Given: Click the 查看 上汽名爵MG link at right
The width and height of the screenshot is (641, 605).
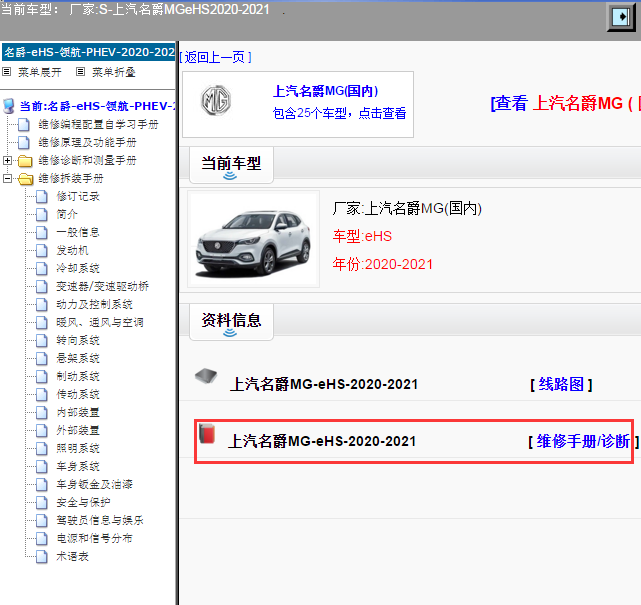Looking at the screenshot, I should pos(564,103).
